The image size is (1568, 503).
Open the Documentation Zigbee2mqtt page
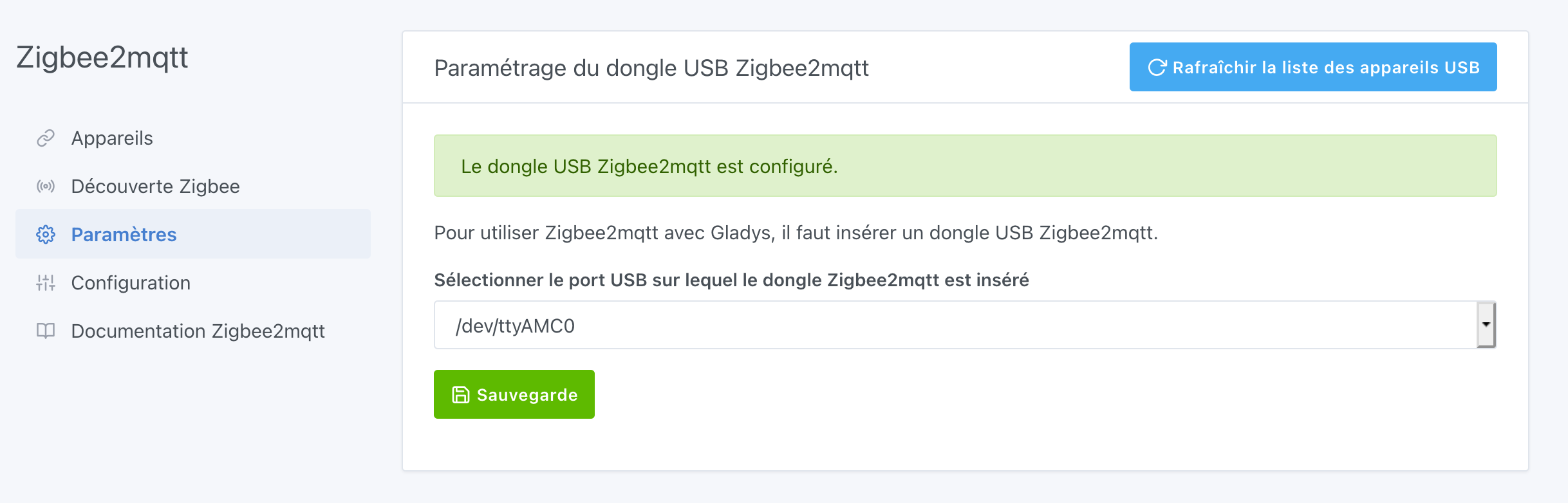[198, 331]
